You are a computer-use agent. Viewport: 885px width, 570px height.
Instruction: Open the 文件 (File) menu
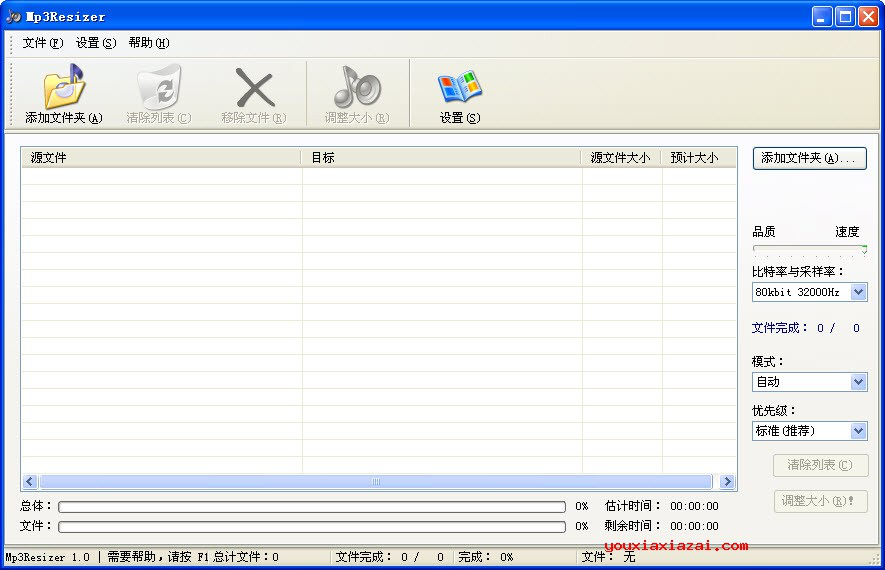[x=42, y=43]
